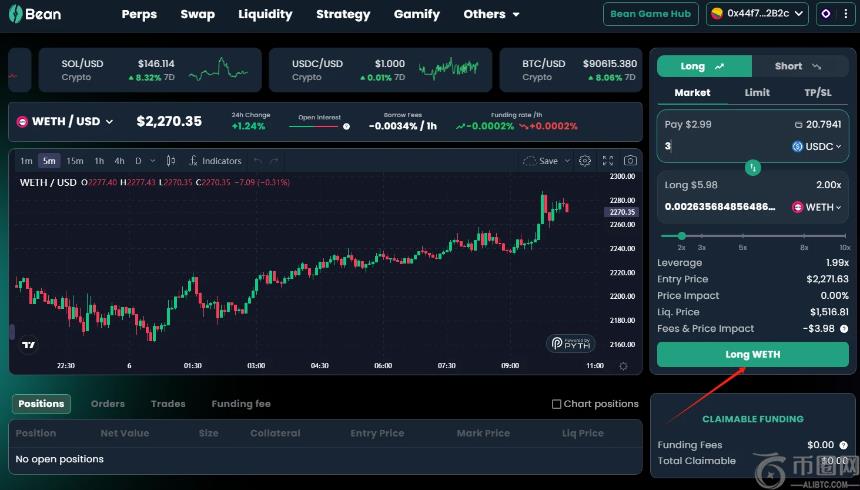This screenshot has height=490, width=860.
Task: Open the Orders tab
Action: 108,404
